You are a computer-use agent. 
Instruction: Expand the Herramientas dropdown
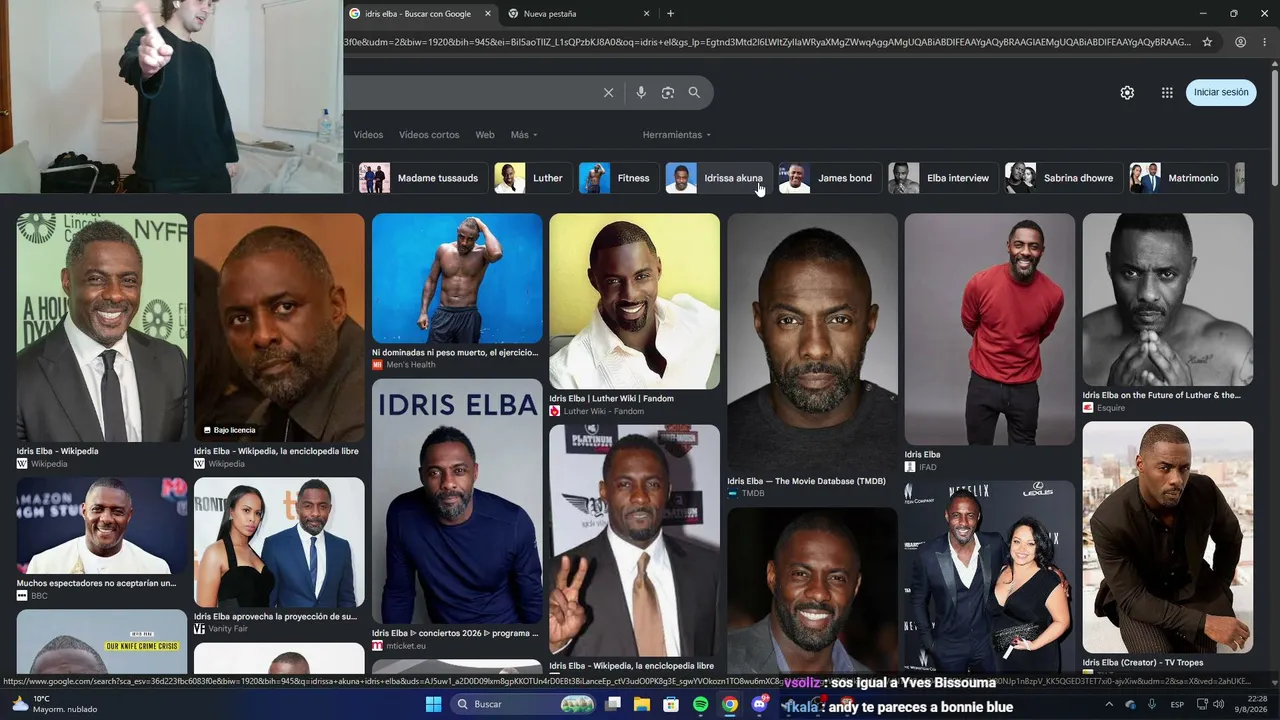tap(677, 135)
